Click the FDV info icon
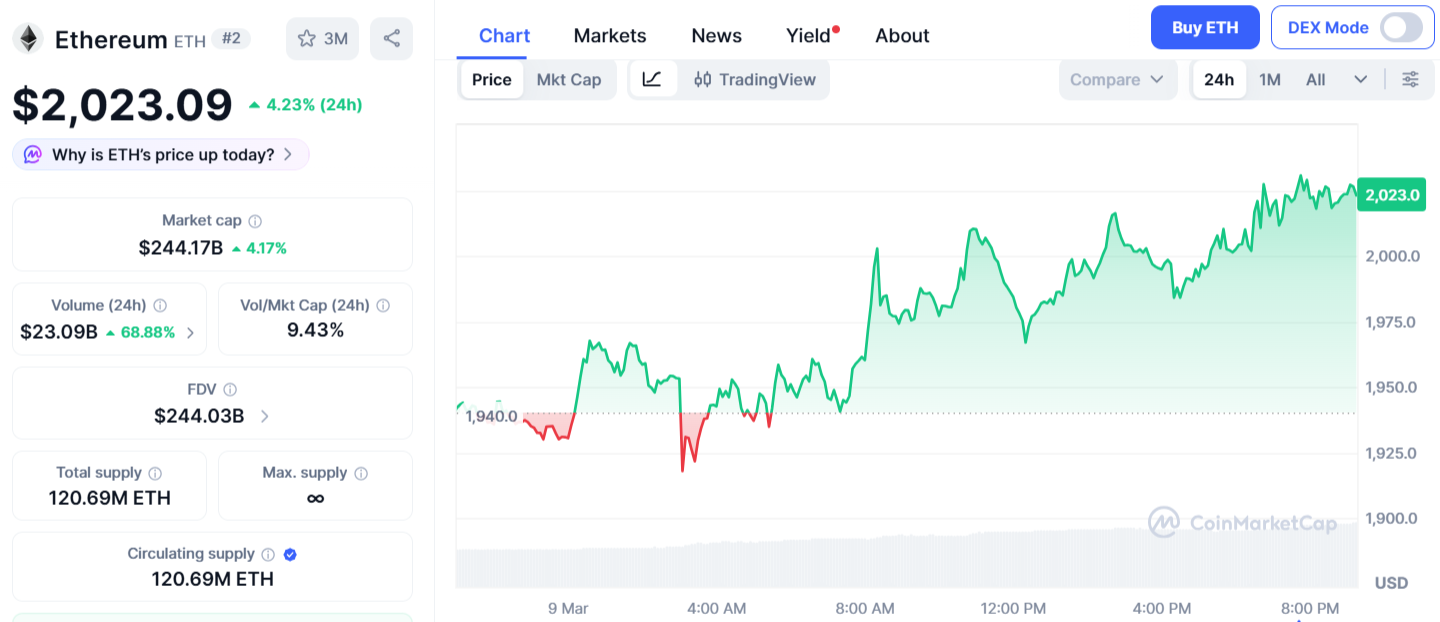The width and height of the screenshot is (1440, 622). click(x=232, y=389)
